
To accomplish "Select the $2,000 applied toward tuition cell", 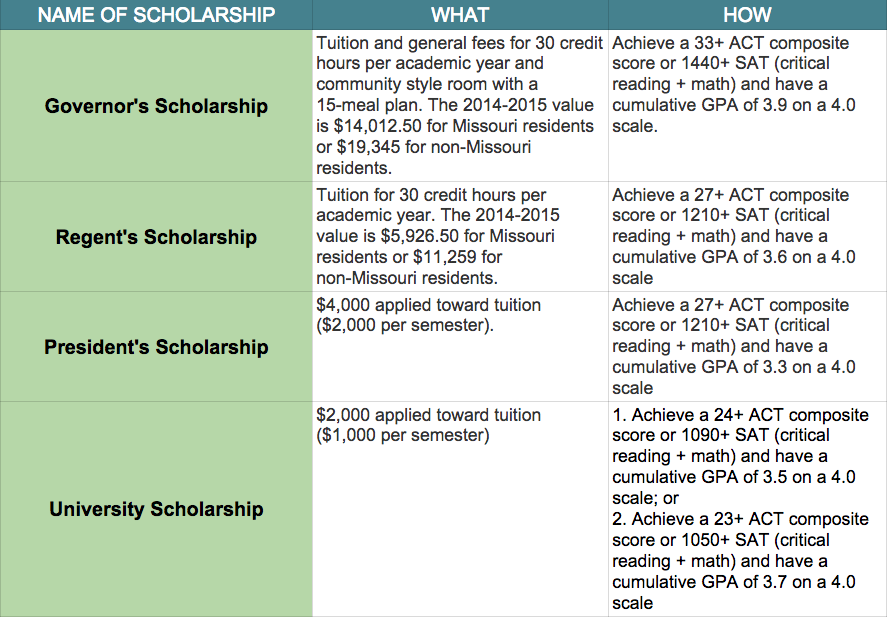I will pos(460,509).
